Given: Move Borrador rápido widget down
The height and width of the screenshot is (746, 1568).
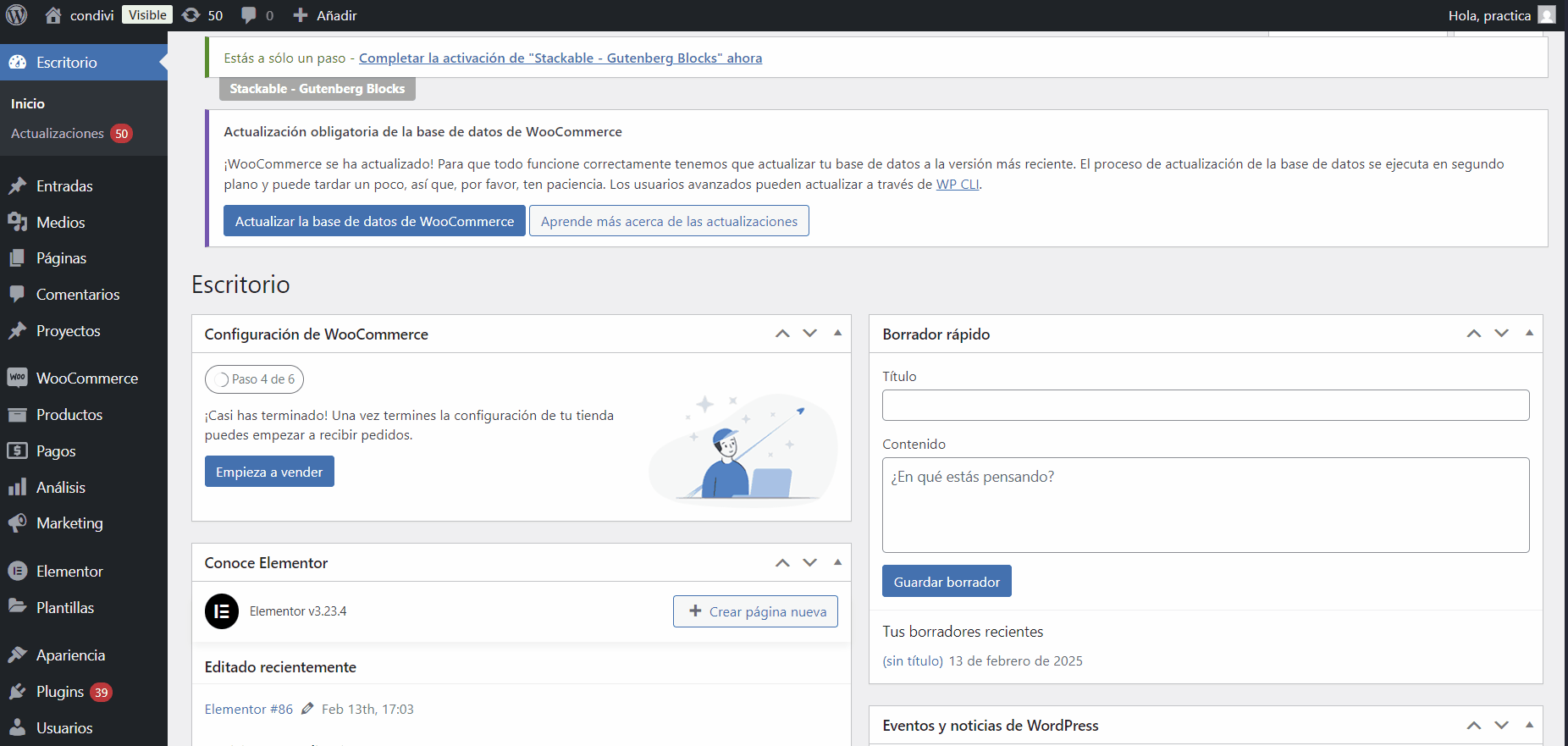Looking at the screenshot, I should click(1501, 334).
